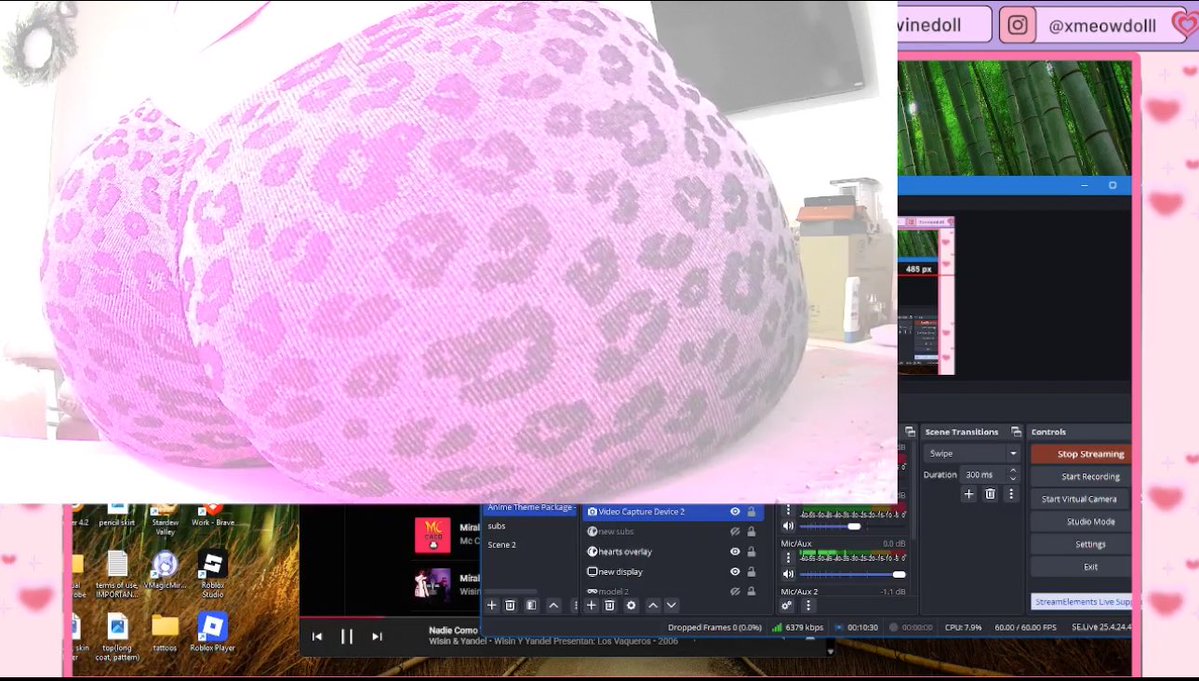Screen dimensions: 1199x681
Task: Mute the Mic/Aux speaker icon
Action: [x=788, y=574]
